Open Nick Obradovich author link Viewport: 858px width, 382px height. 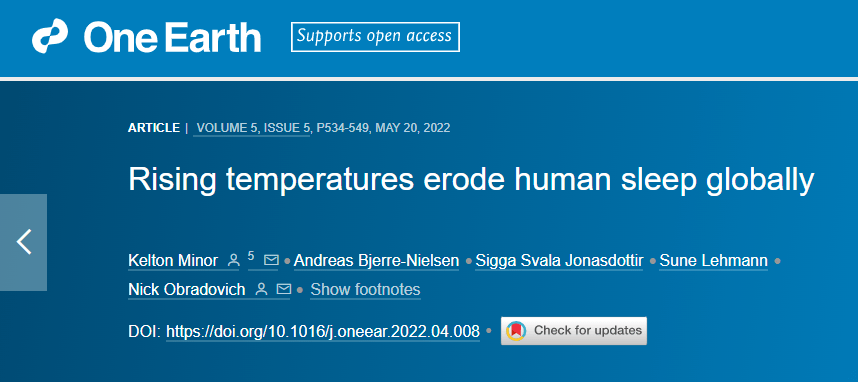point(187,290)
